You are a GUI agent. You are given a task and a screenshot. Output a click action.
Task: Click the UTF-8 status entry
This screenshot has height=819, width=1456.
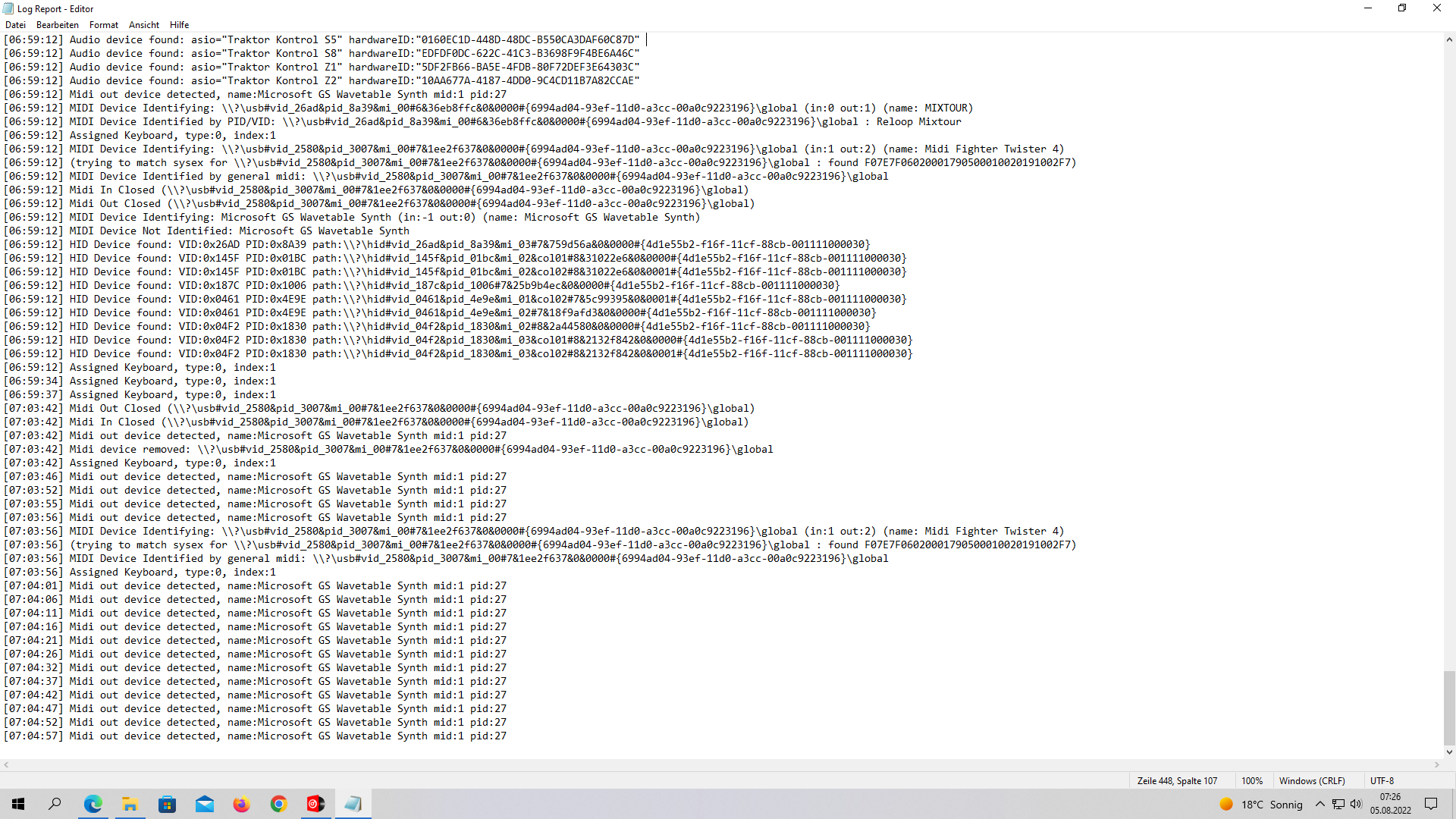pos(1382,781)
